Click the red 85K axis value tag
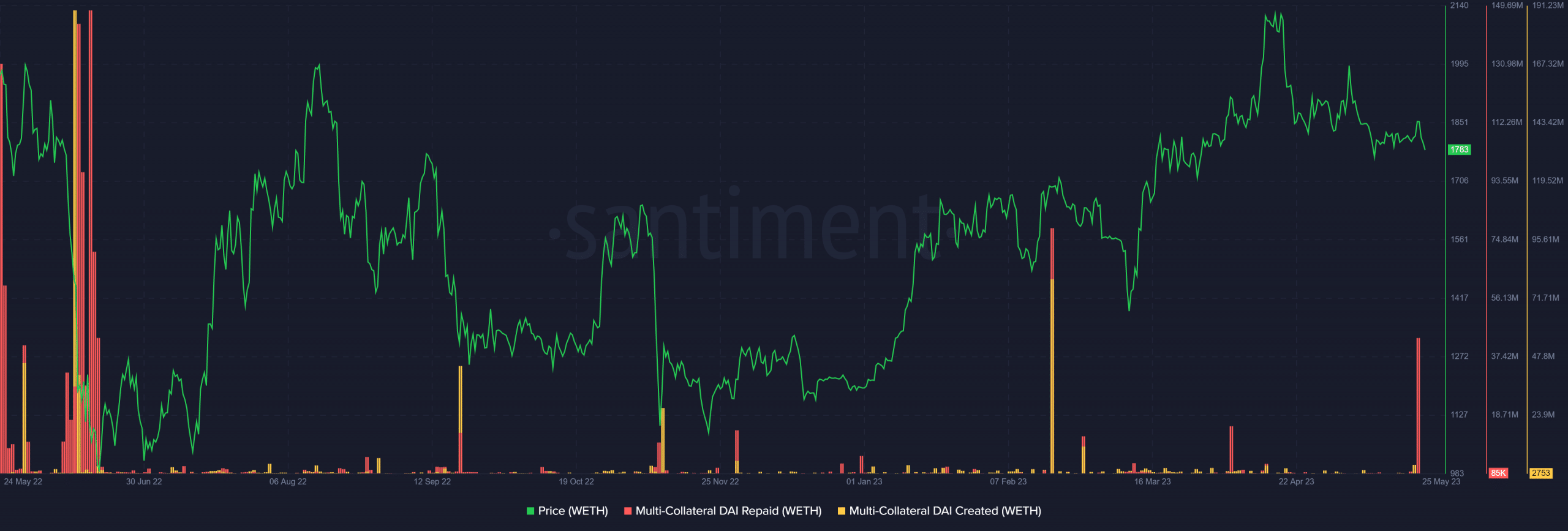The width and height of the screenshot is (1568, 531). [x=1498, y=473]
